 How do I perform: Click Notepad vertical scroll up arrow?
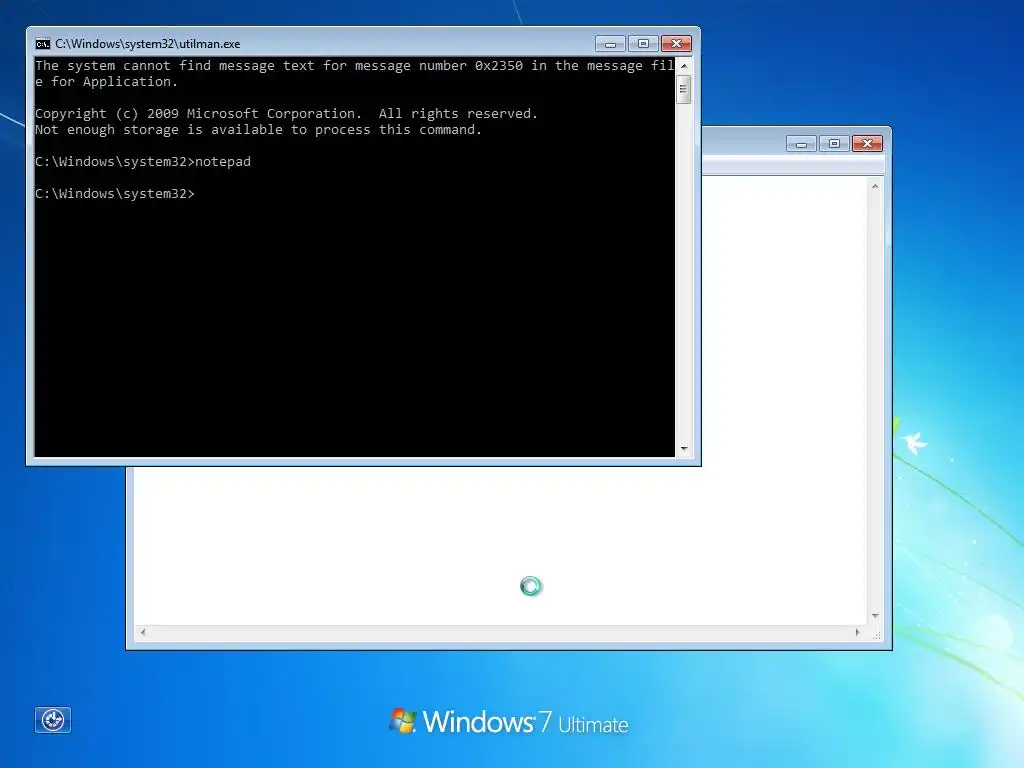coord(875,186)
